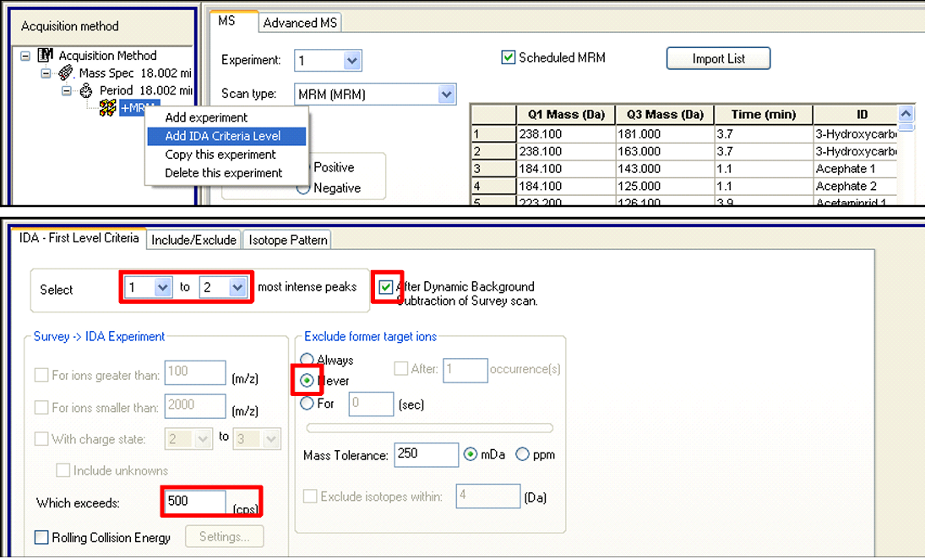Check With charge state checkbox
936x560 pixels.
tap(41, 439)
